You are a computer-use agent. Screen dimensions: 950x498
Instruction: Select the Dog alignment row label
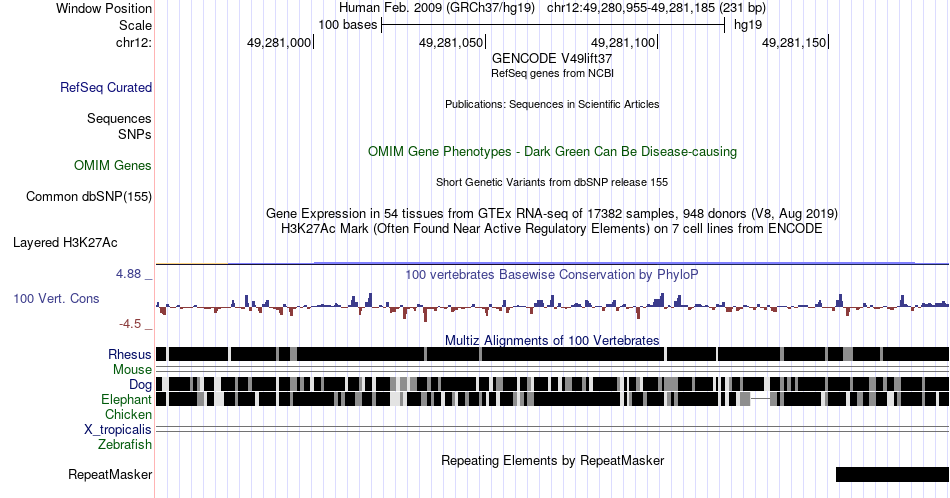[140, 385]
